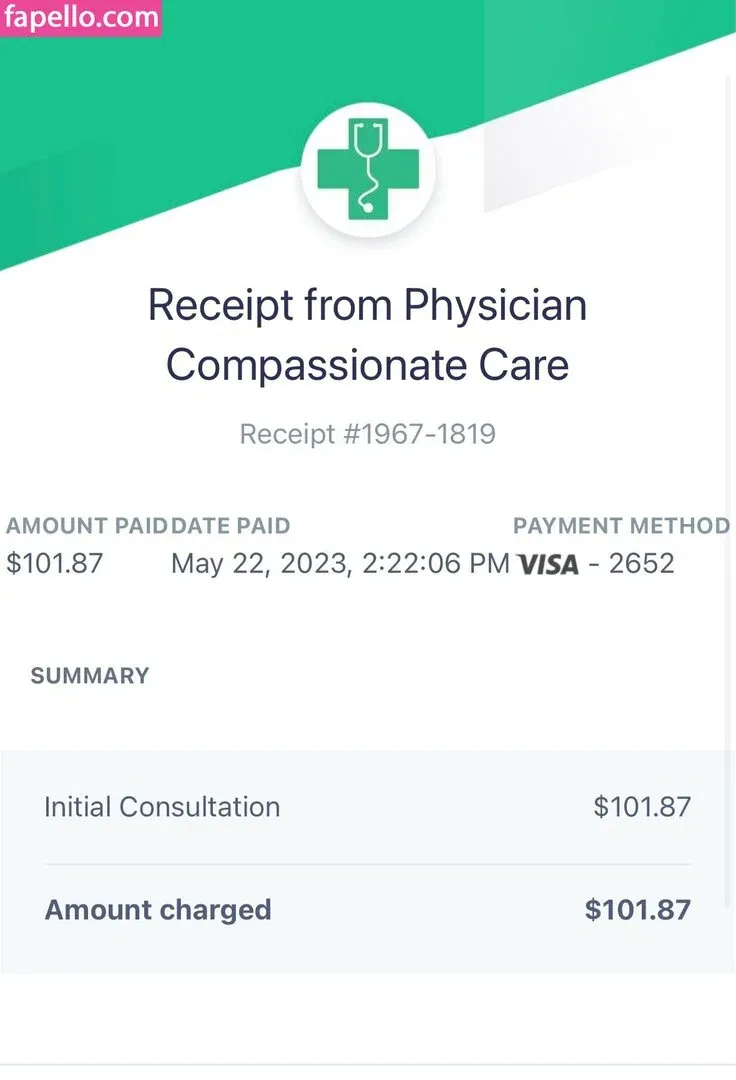The height and width of the screenshot is (1080, 736).
Task: Click the 2:22:06 PM timestamp
Action: pos(435,563)
